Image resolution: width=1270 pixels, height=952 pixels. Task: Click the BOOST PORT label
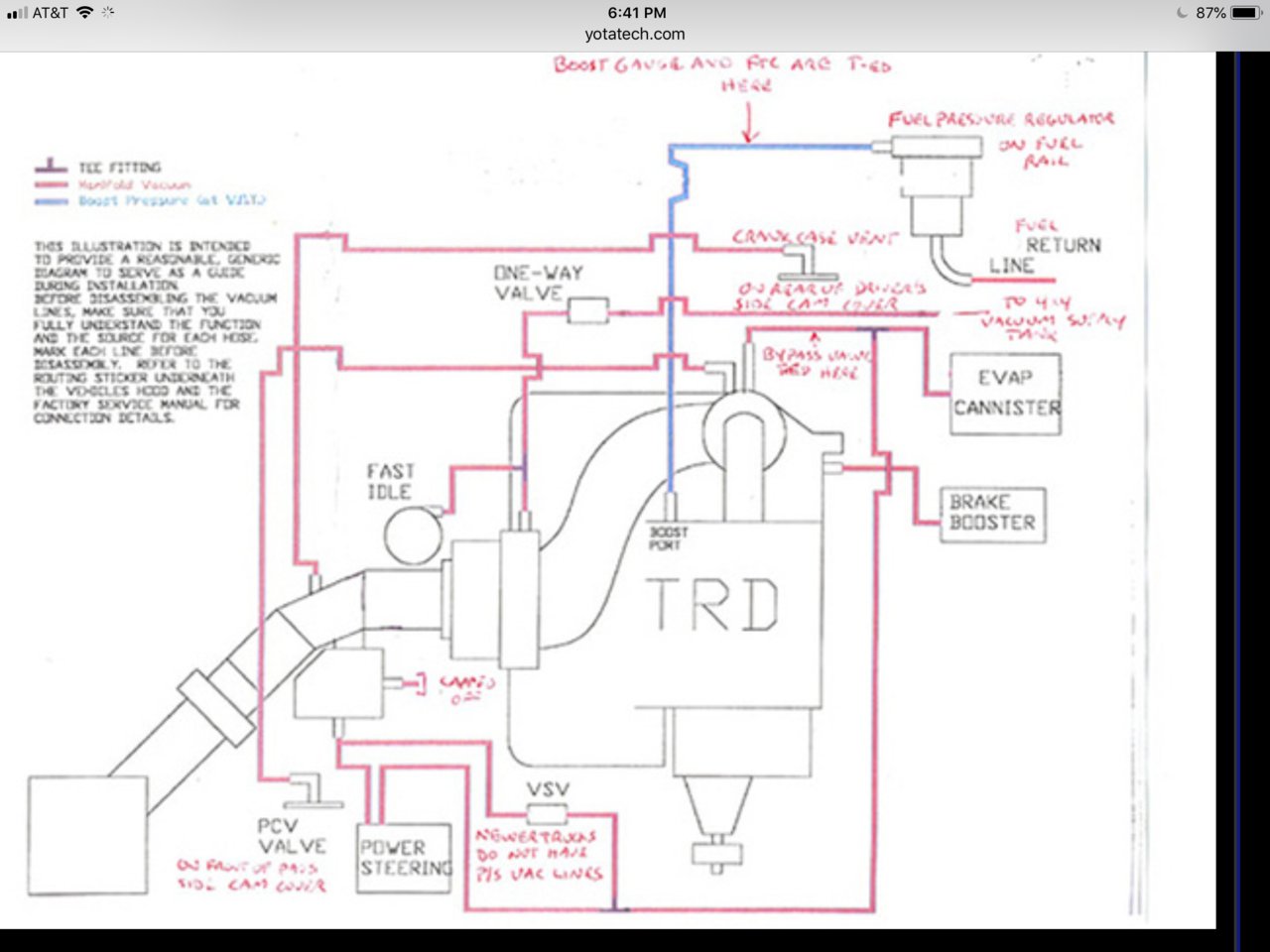pyautogui.click(x=668, y=538)
